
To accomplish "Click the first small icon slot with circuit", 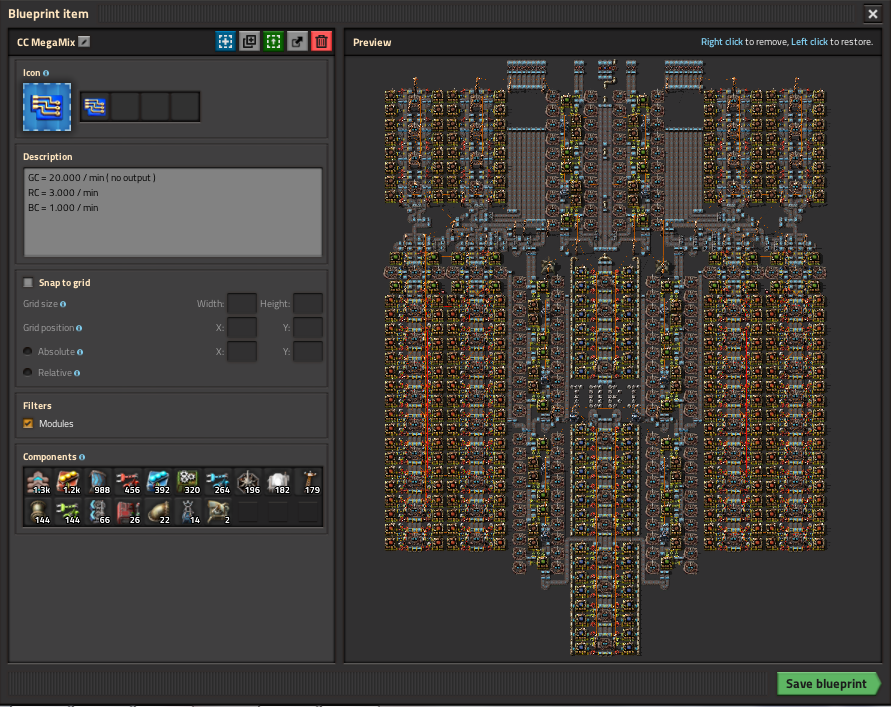I will (95, 106).
